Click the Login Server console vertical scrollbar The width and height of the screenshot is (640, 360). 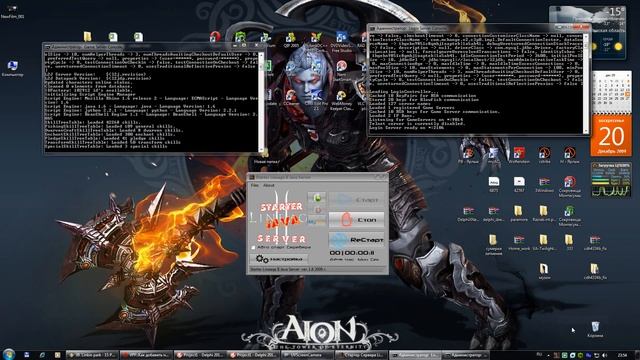click(x=586, y=84)
